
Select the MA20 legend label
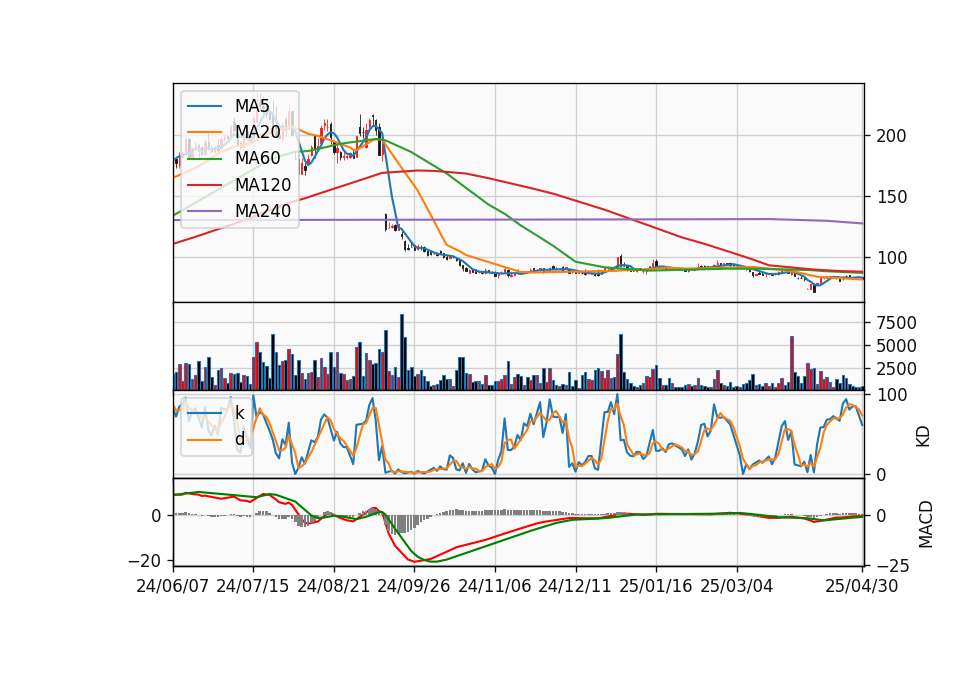click(x=257, y=132)
